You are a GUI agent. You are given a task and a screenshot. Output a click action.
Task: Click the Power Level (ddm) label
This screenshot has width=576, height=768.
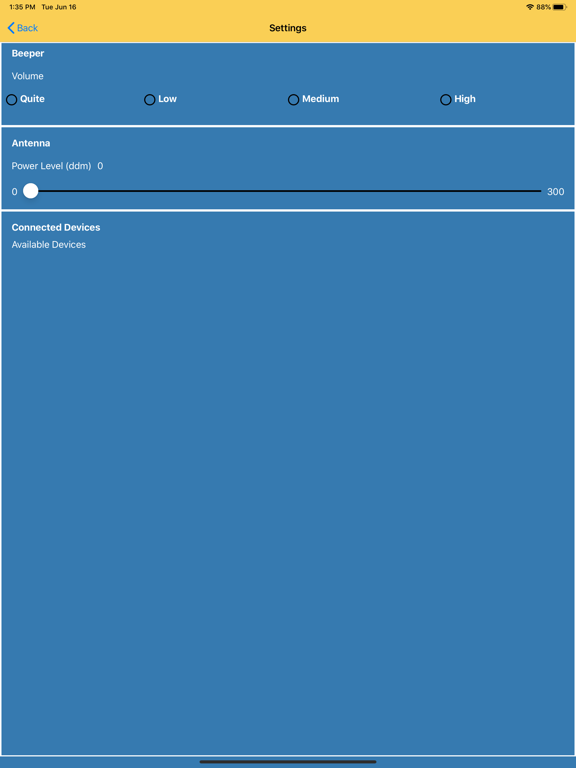(x=51, y=166)
